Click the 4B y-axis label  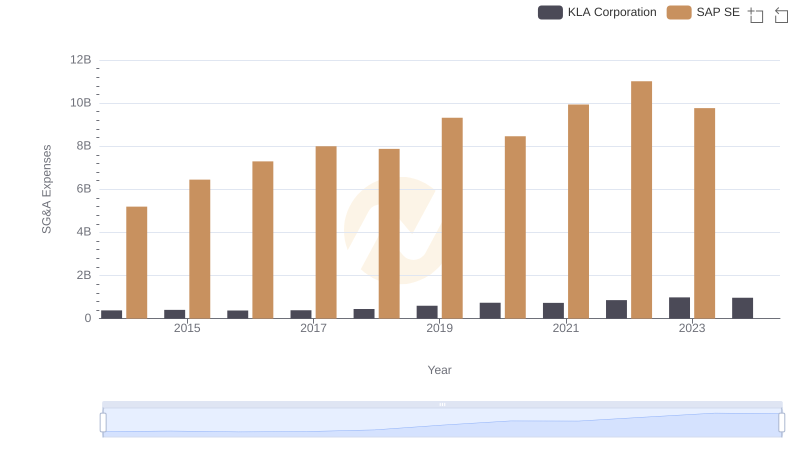84,232
